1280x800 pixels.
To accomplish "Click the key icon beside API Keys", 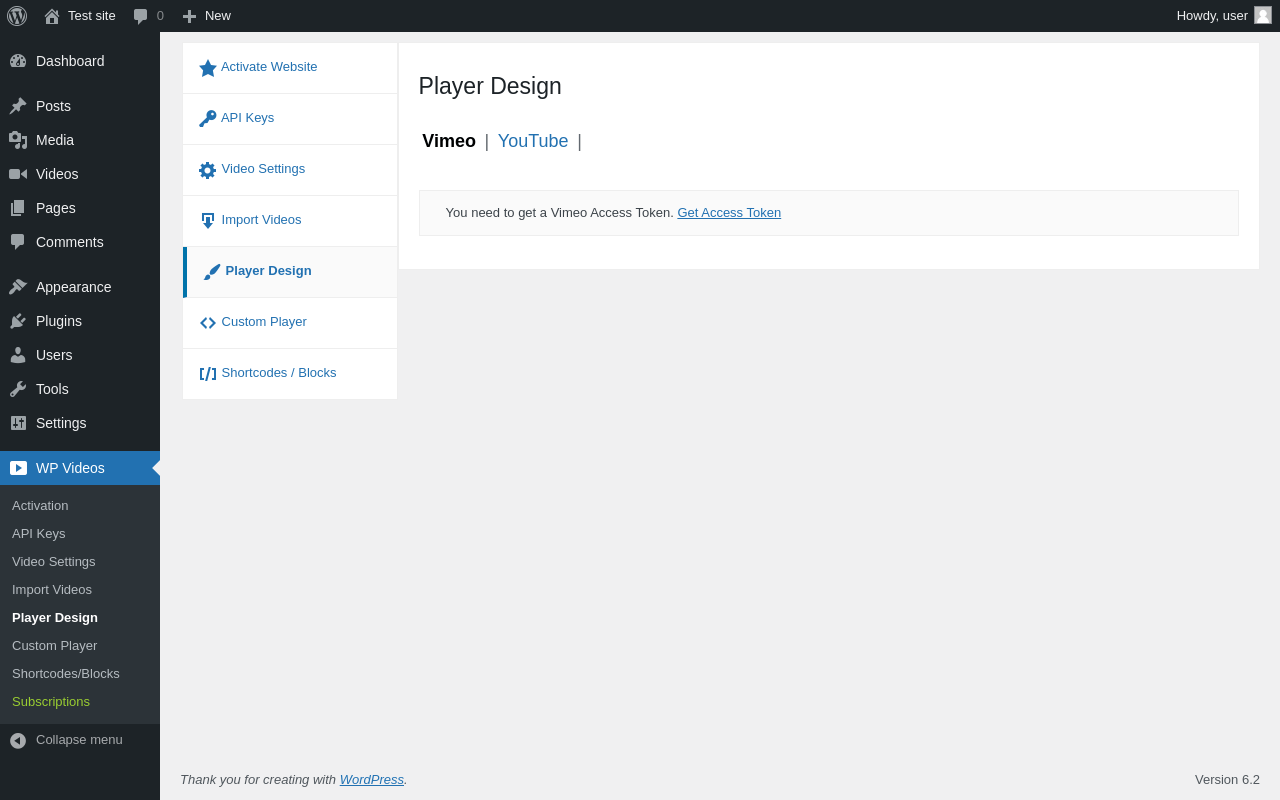I will pos(208,119).
